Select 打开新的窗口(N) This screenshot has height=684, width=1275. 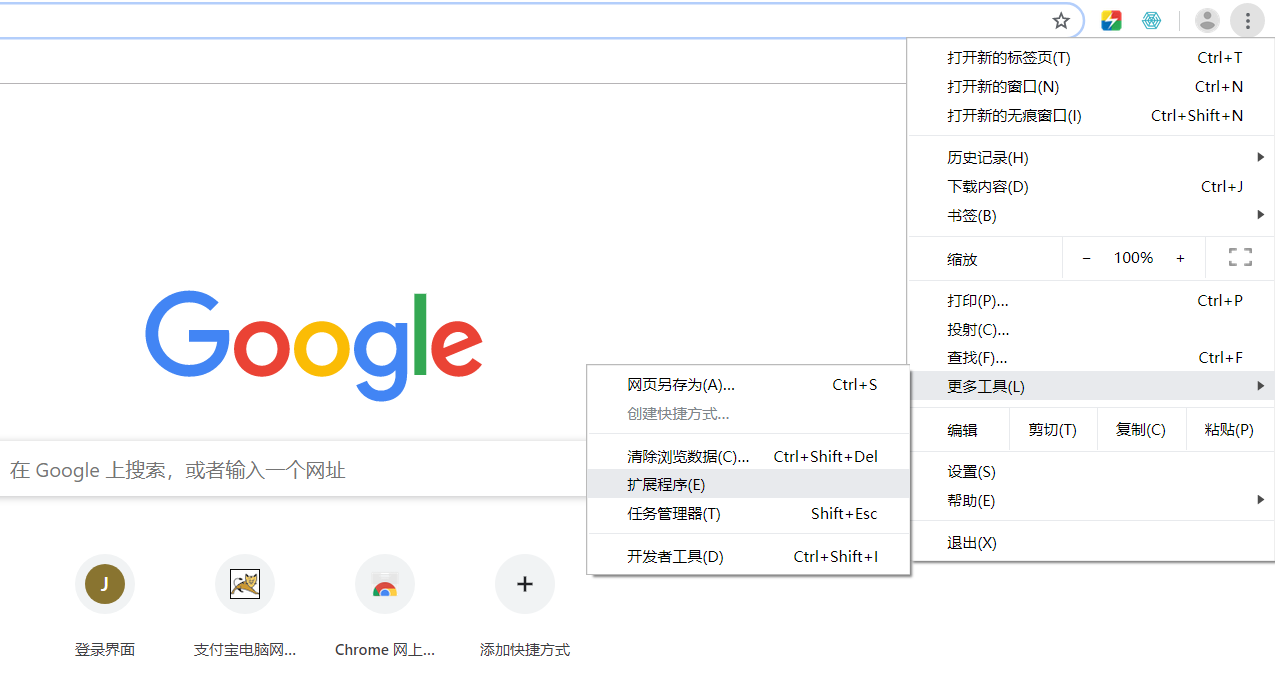tap(1091, 87)
